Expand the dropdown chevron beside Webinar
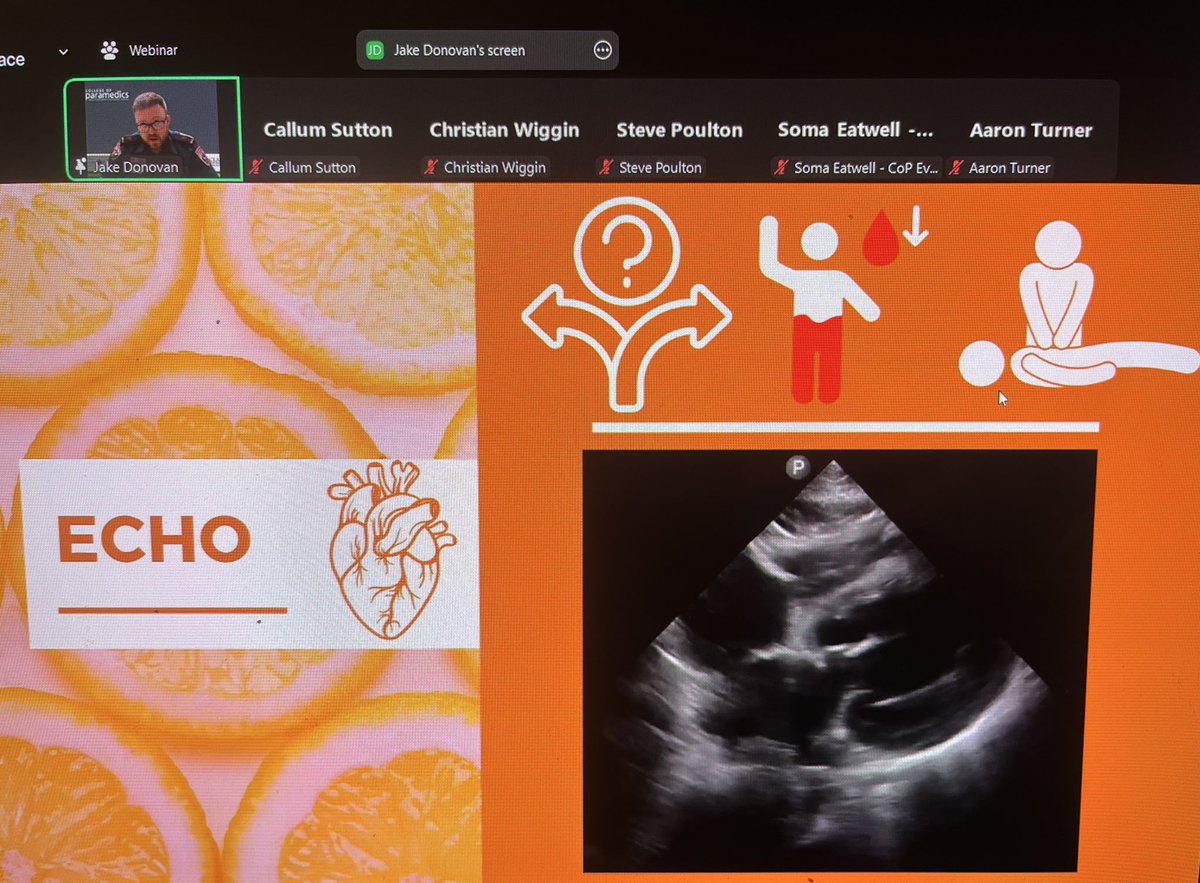Image resolution: width=1200 pixels, height=883 pixels. [x=63, y=51]
